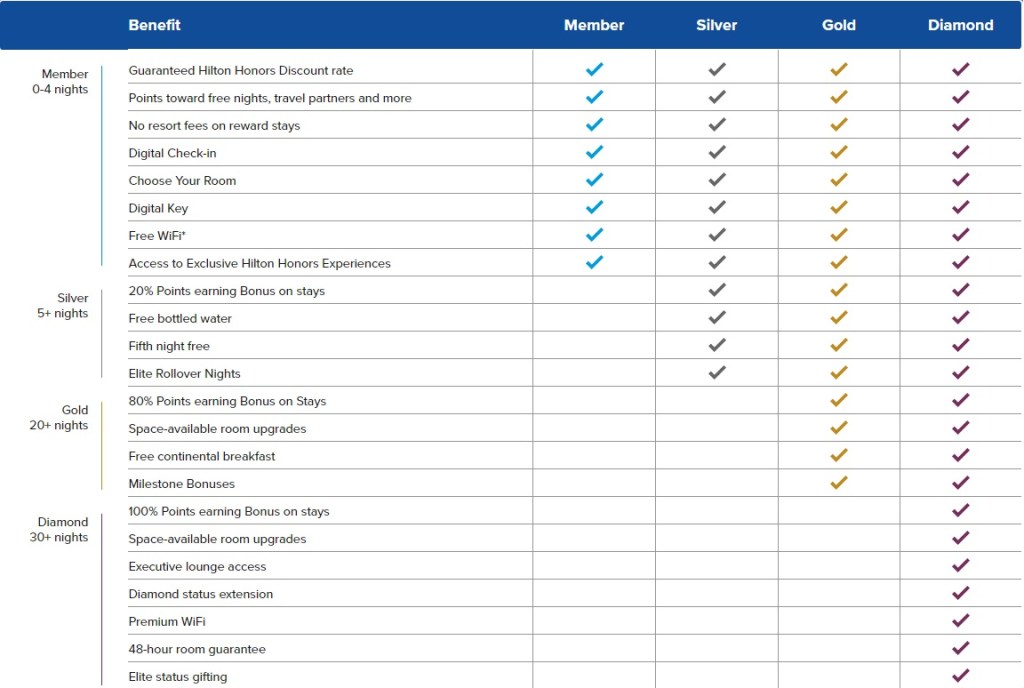This screenshot has width=1024, height=688.
Task: Click the Silver checkmark for Elite Rollover Nights
Action: tap(717, 373)
